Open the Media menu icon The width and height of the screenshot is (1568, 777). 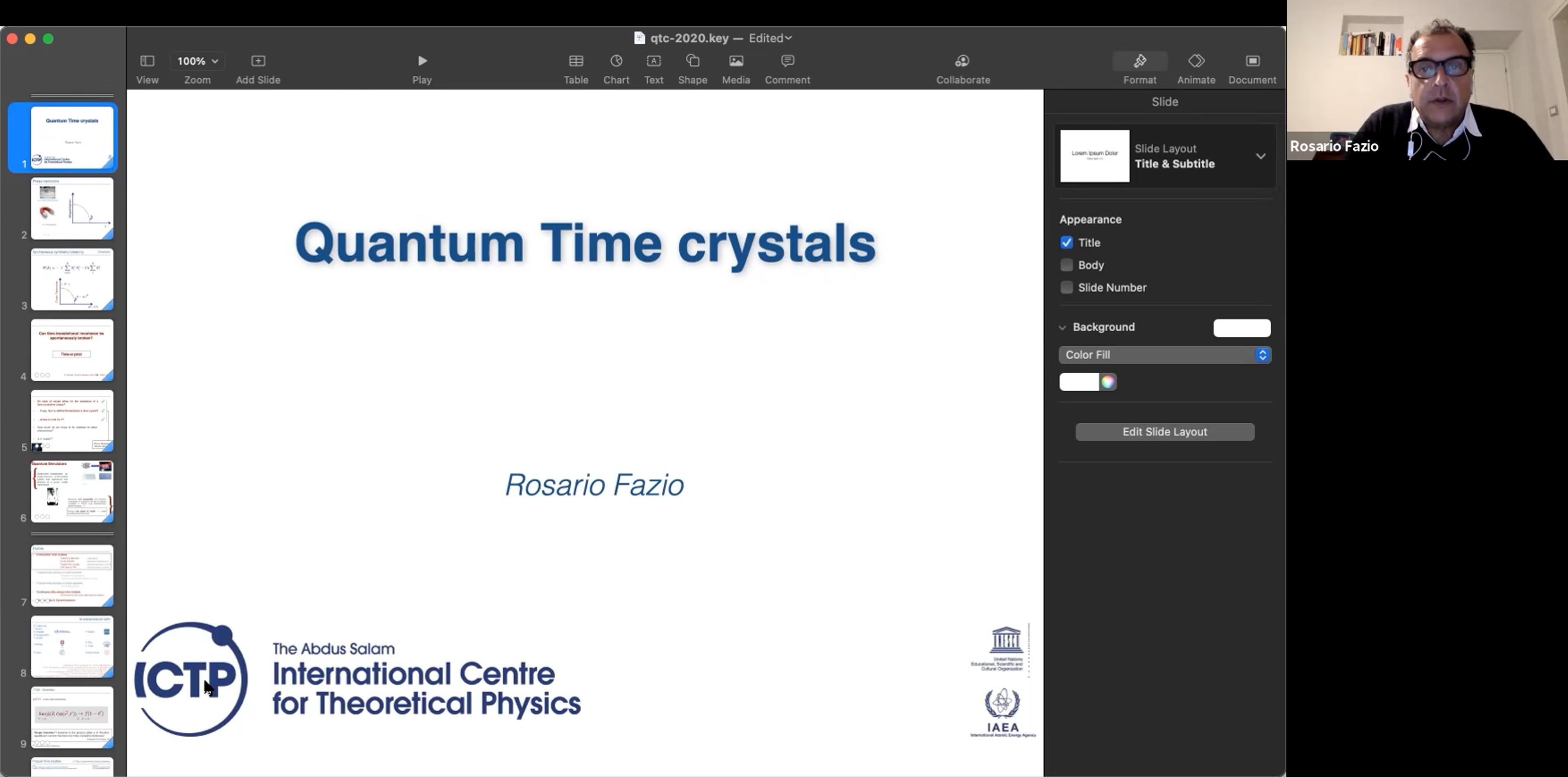click(x=736, y=61)
